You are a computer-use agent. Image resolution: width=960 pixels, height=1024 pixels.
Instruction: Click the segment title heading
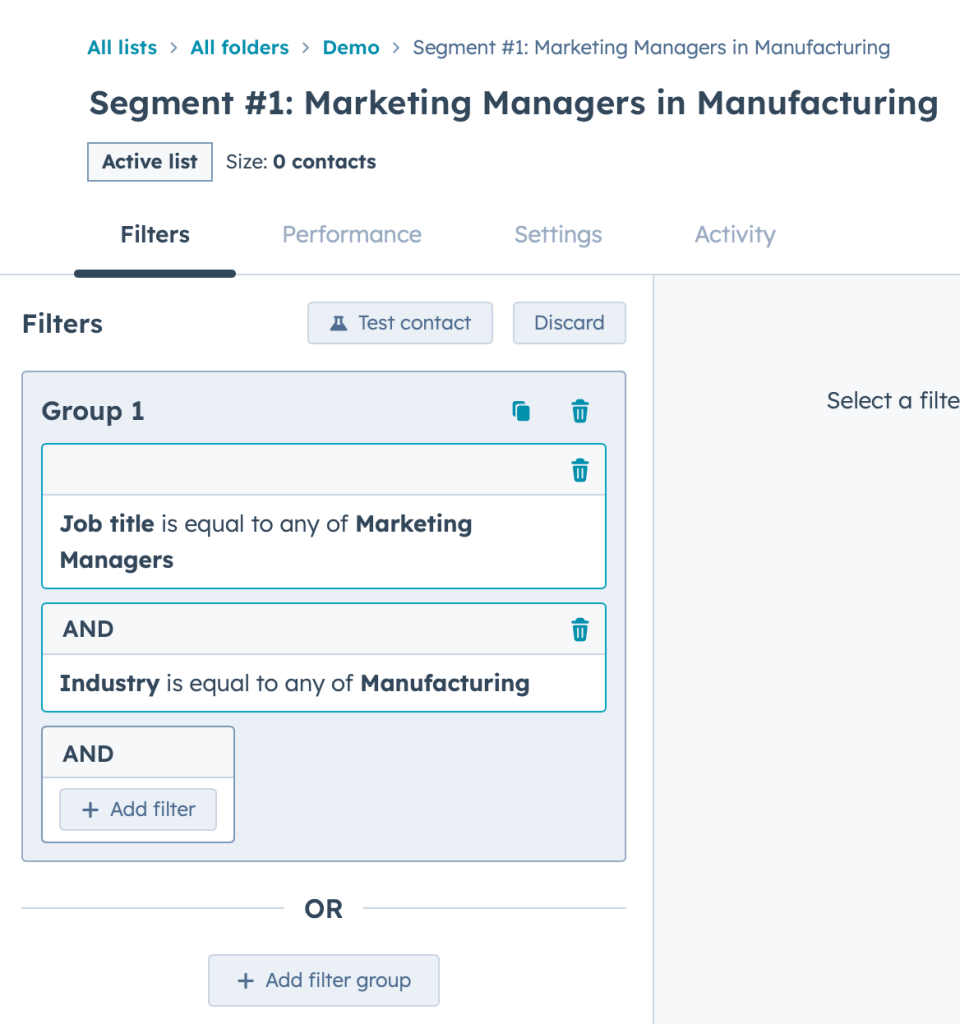(x=514, y=103)
